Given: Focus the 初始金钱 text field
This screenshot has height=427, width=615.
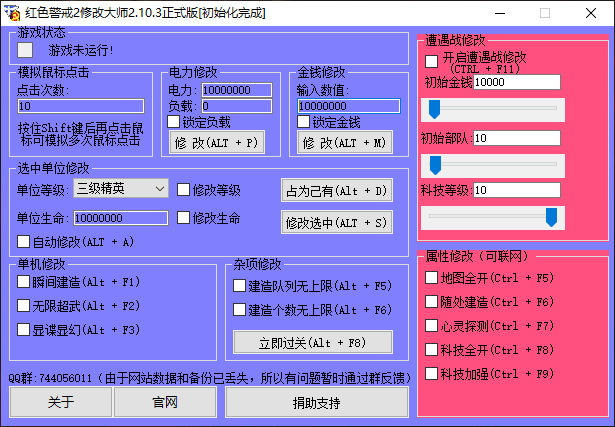Looking at the screenshot, I should [x=517, y=82].
